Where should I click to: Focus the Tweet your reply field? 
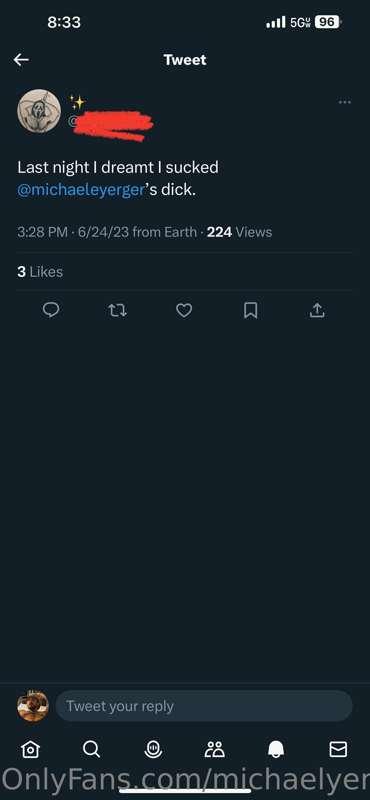click(204, 706)
